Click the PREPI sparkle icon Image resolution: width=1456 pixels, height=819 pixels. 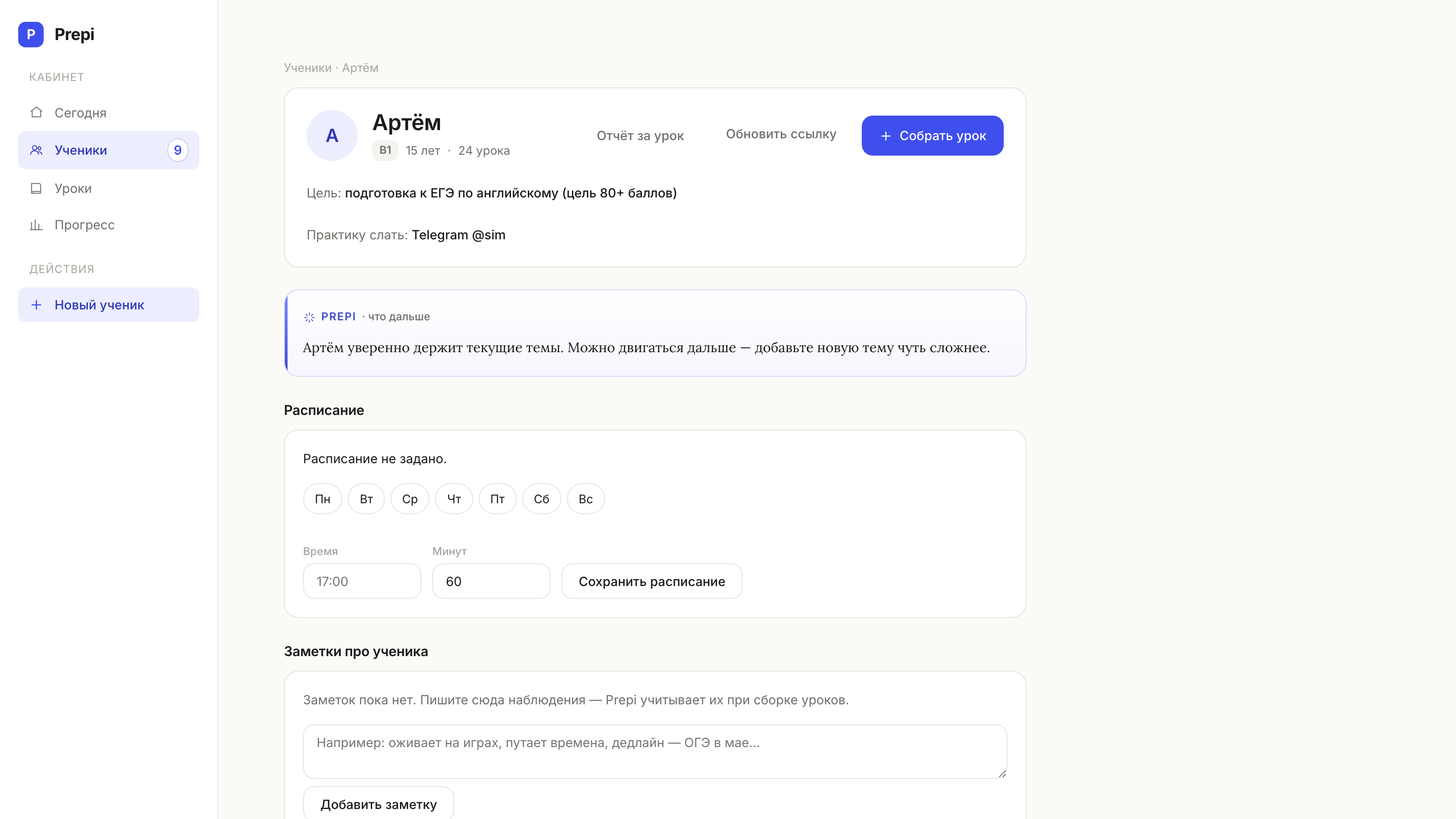pyautogui.click(x=309, y=317)
